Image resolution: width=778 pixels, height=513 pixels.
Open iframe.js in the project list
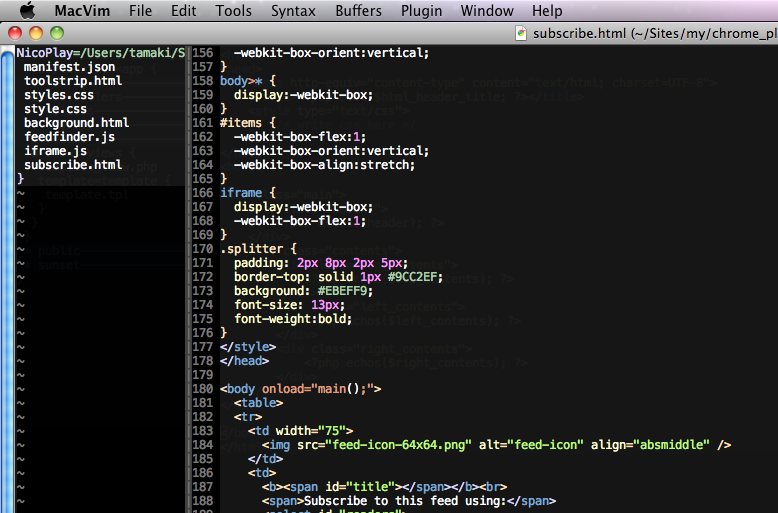click(x=55, y=151)
